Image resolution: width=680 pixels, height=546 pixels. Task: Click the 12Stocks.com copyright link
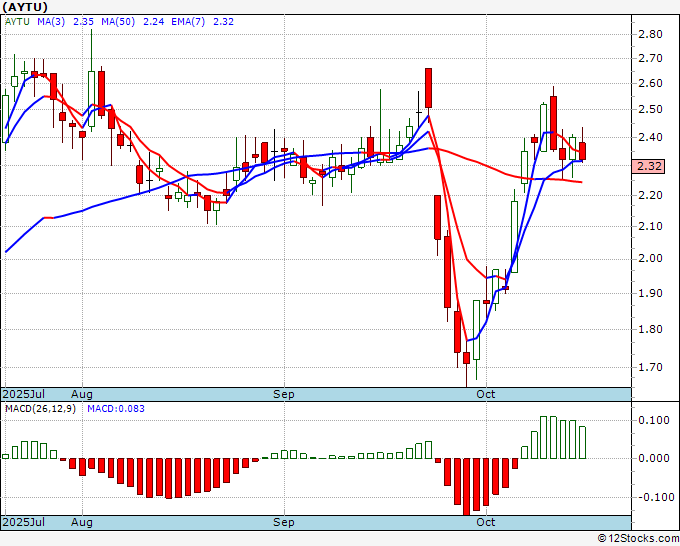tap(638, 539)
